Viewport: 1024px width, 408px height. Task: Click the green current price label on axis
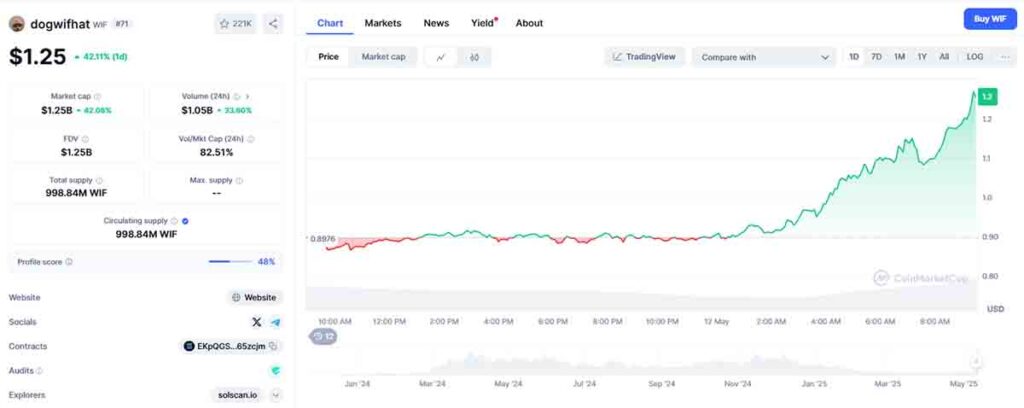click(x=987, y=97)
